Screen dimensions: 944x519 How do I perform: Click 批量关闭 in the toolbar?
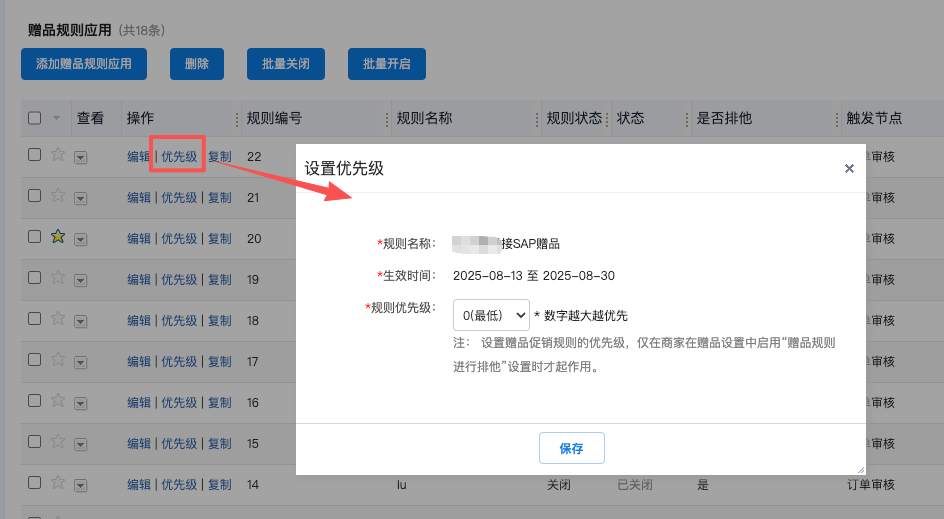coord(286,63)
